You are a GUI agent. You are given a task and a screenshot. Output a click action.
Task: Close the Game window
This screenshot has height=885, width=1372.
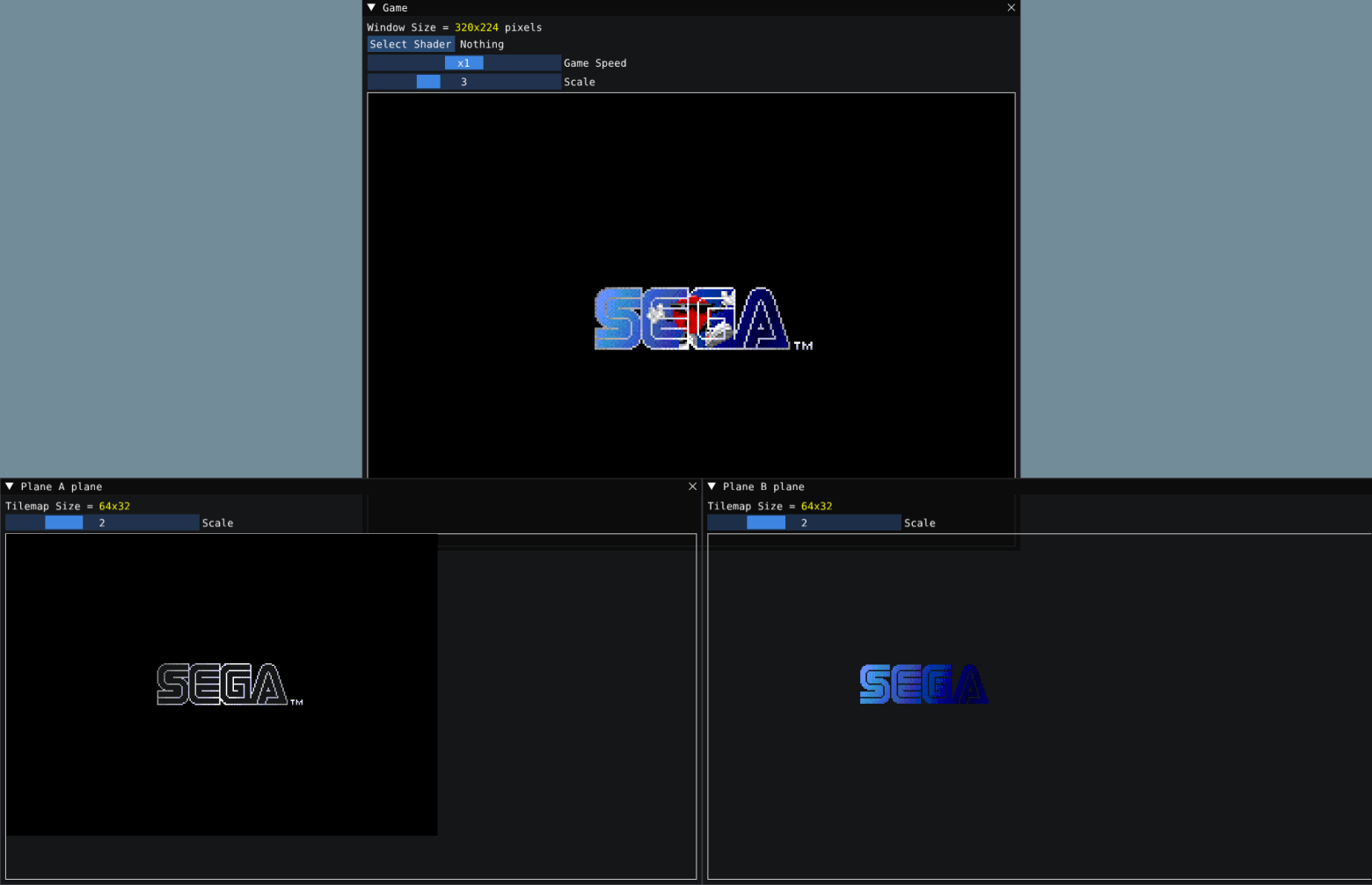[x=1011, y=7]
